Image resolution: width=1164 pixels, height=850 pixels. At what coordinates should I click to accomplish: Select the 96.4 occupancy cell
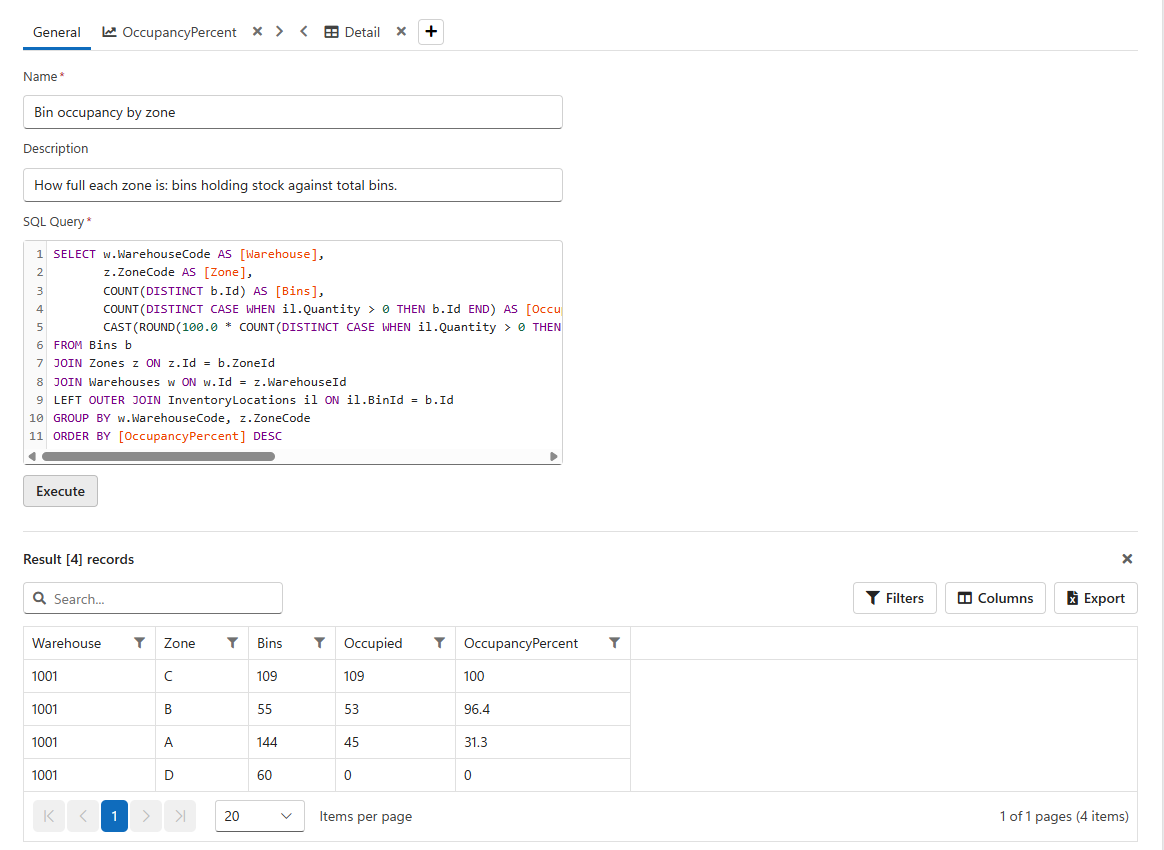543,709
